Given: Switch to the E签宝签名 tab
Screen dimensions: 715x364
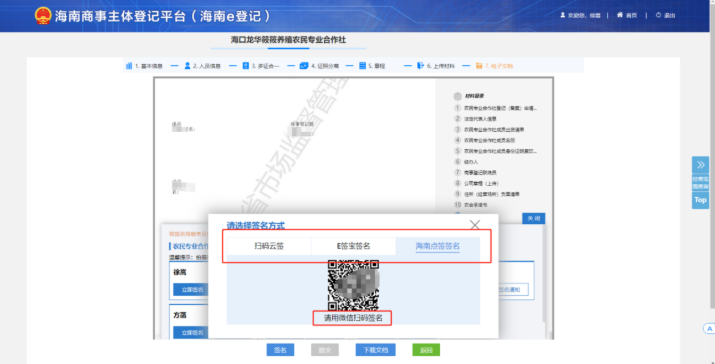Looking at the screenshot, I should [353, 246].
